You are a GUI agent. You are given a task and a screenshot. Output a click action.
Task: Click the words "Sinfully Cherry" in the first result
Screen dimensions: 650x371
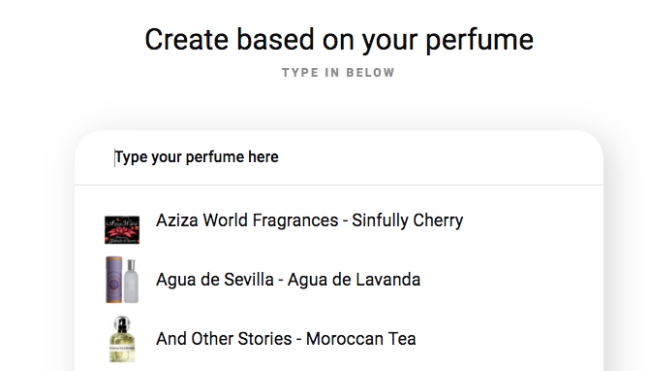pyautogui.click(x=407, y=221)
